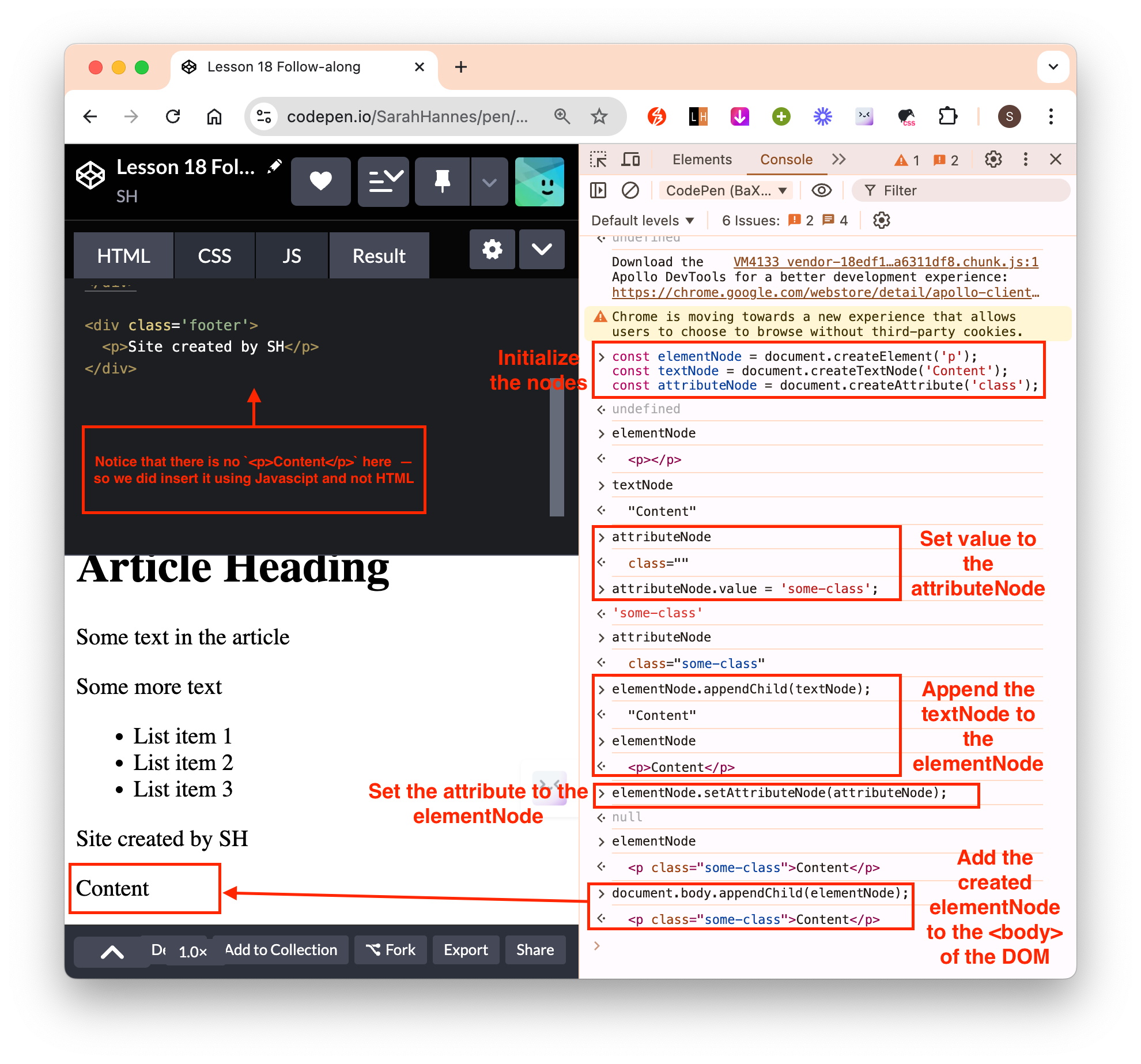1141x1064 pixels.
Task: Switch to the CSS editor tab
Action: click(x=214, y=255)
